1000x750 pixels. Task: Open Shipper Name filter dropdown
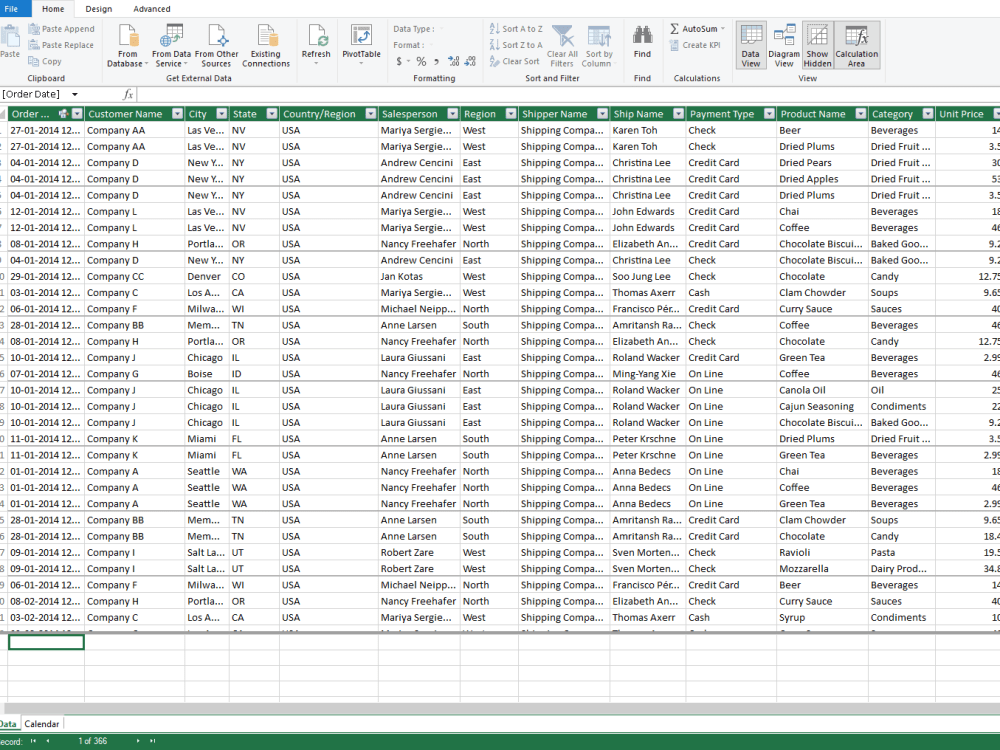coord(603,114)
